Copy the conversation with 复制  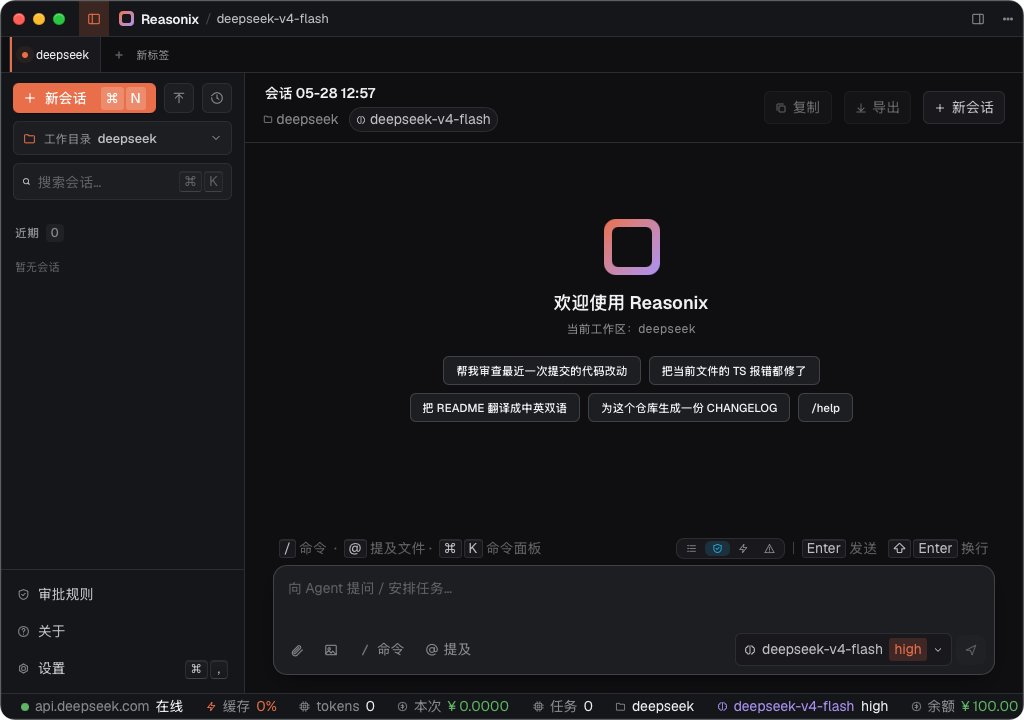[x=797, y=108]
